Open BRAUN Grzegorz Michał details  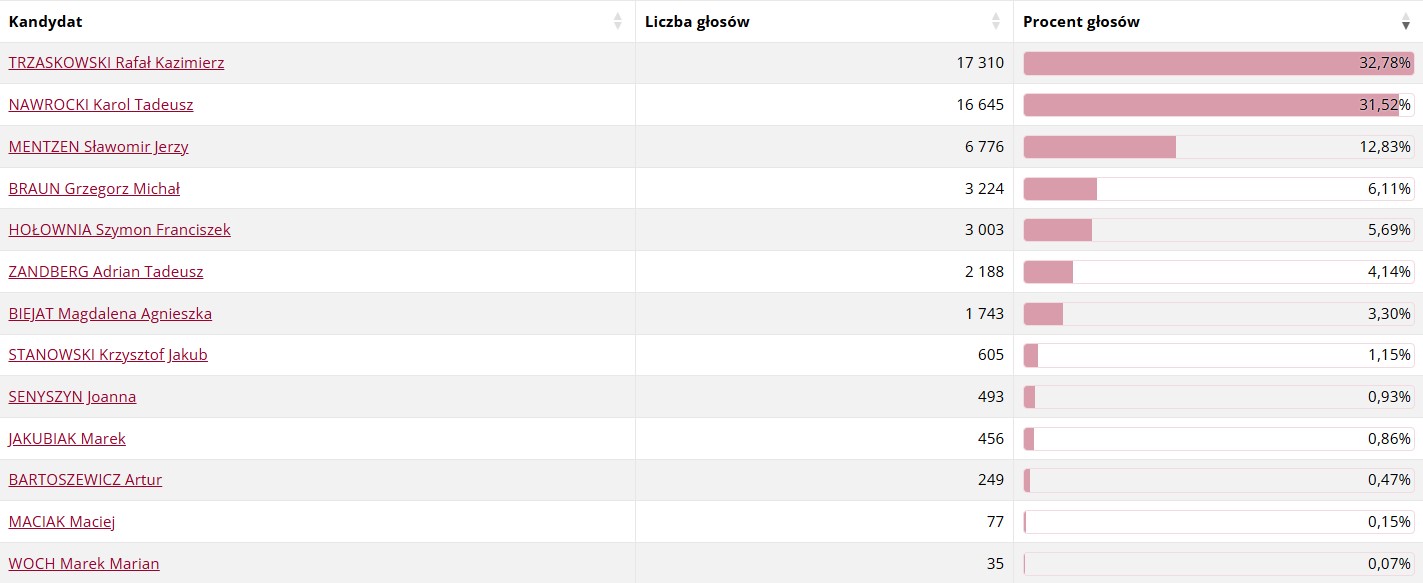click(x=94, y=189)
